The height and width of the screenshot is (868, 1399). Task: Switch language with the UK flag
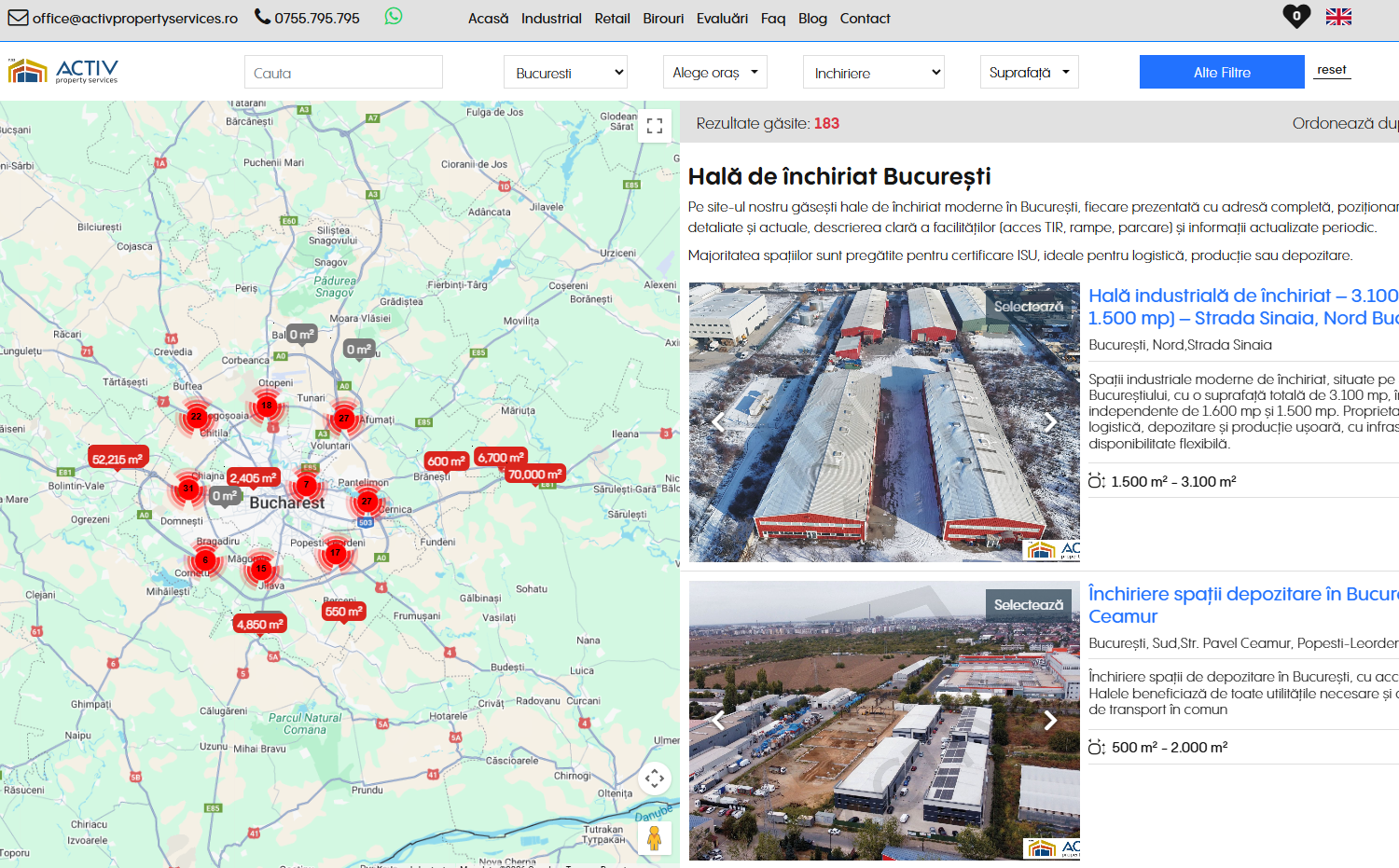tap(1338, 17)
